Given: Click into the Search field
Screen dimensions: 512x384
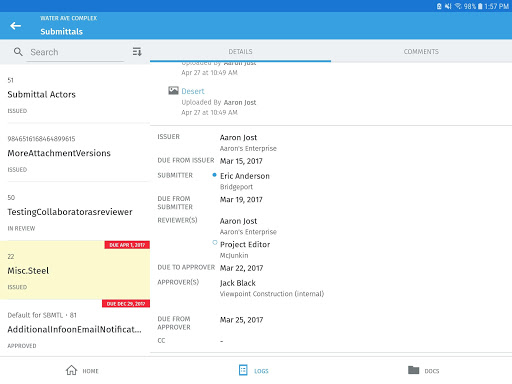Looking at the screenshot, I should pos(76,52).
